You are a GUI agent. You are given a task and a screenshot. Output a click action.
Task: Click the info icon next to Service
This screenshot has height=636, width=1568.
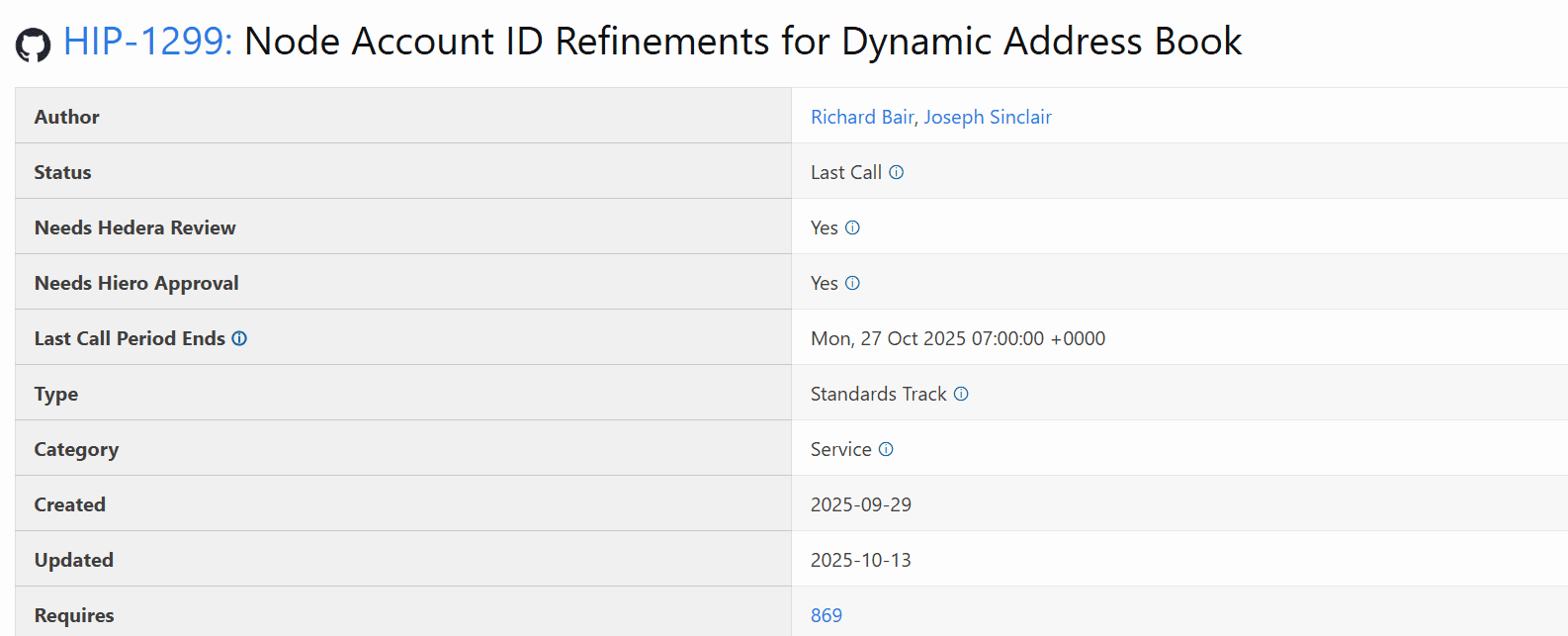887,449
